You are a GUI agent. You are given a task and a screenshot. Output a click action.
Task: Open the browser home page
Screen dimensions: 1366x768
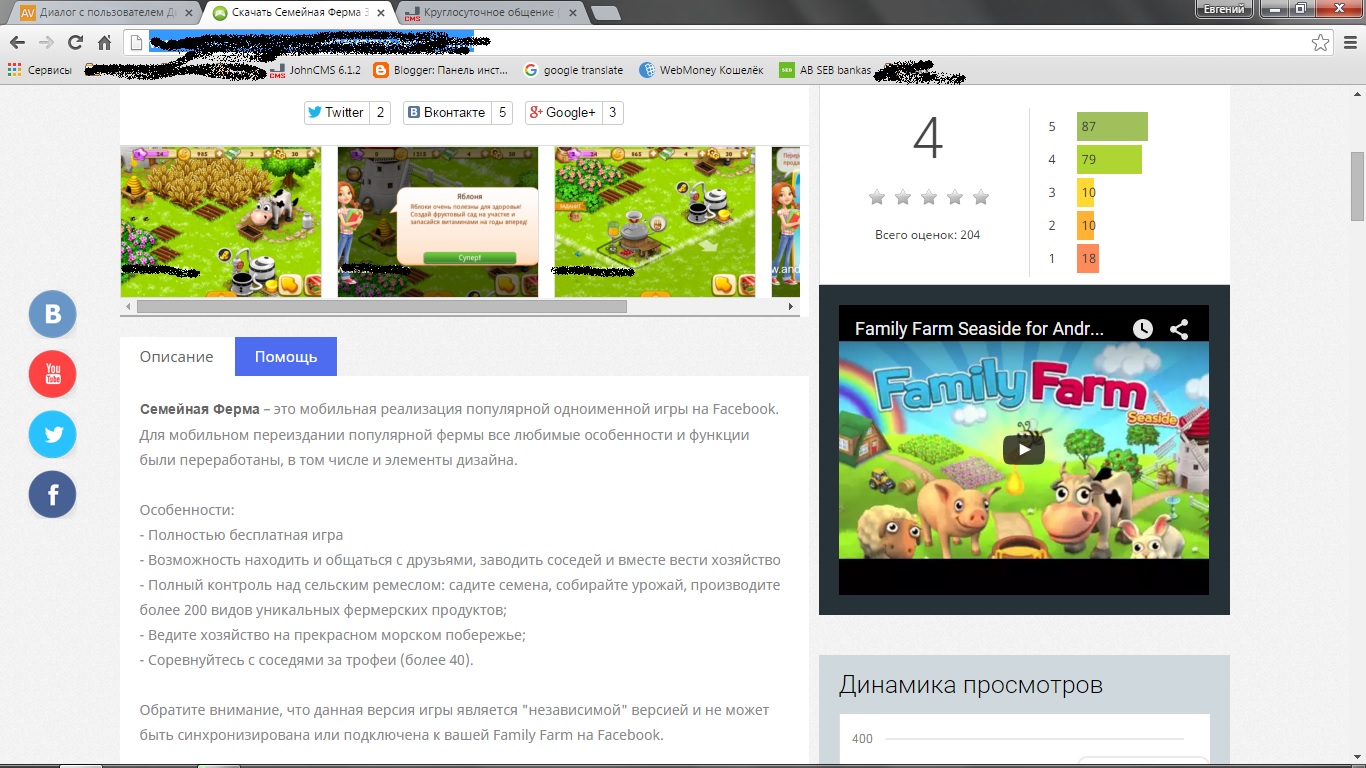tap(104, 42)
